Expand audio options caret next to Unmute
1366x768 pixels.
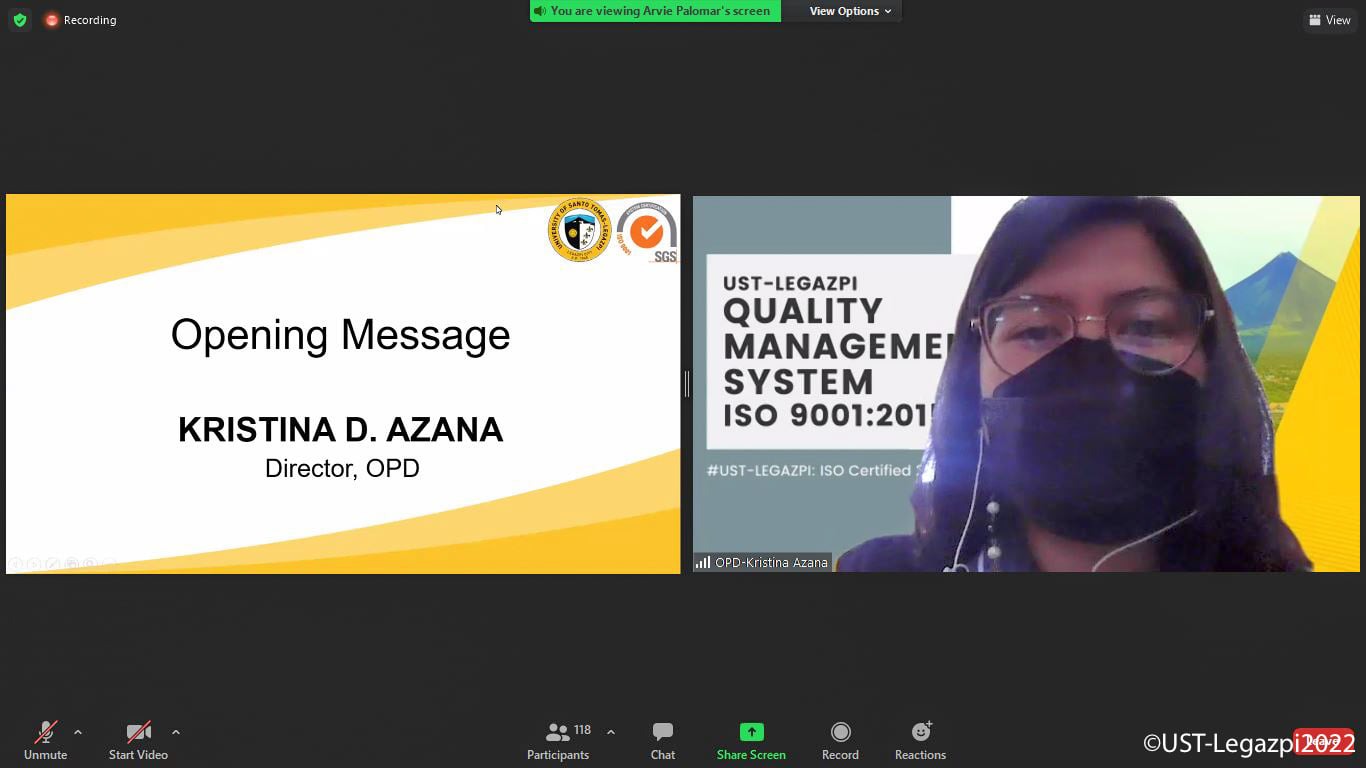[x=78, y=732]
